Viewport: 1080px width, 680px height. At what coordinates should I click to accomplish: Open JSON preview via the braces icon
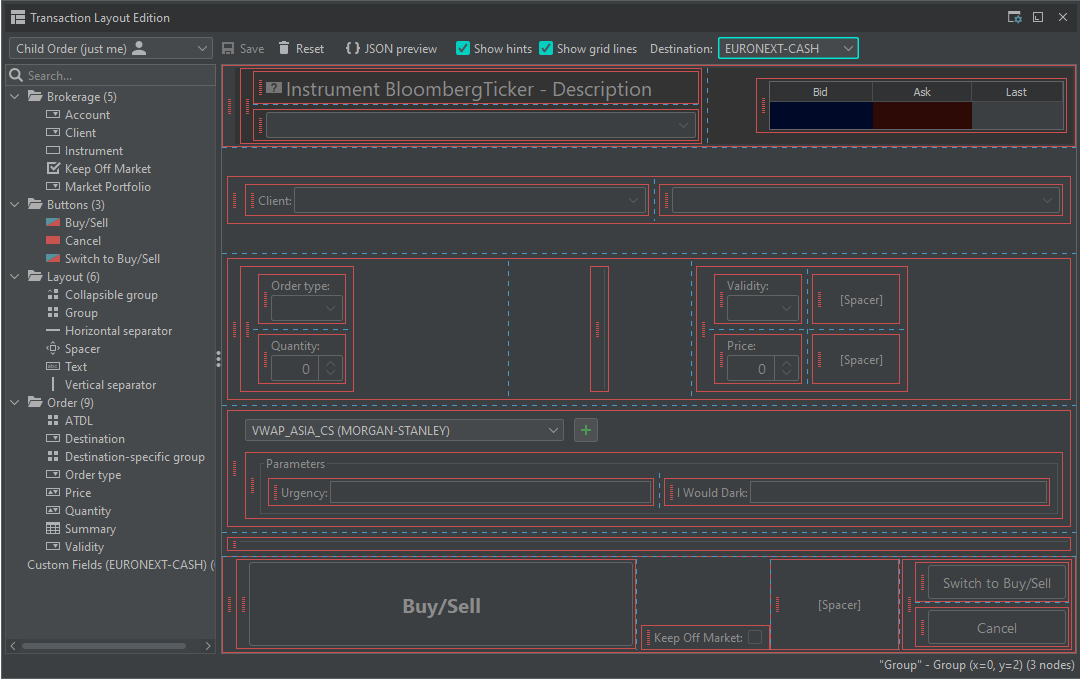pyautogui.click(x=353, y=47)
